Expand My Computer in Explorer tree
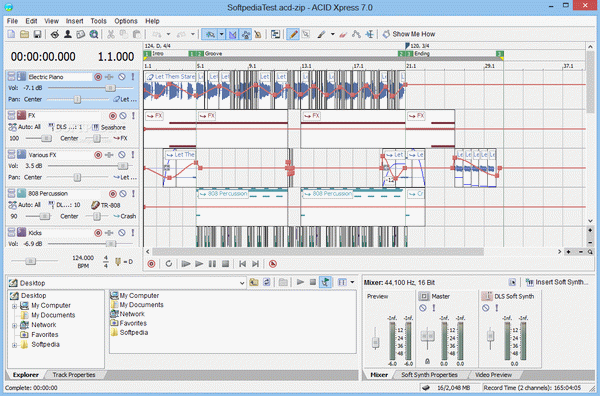The width and height of the screenshot is (600, 396). point(15,306)
